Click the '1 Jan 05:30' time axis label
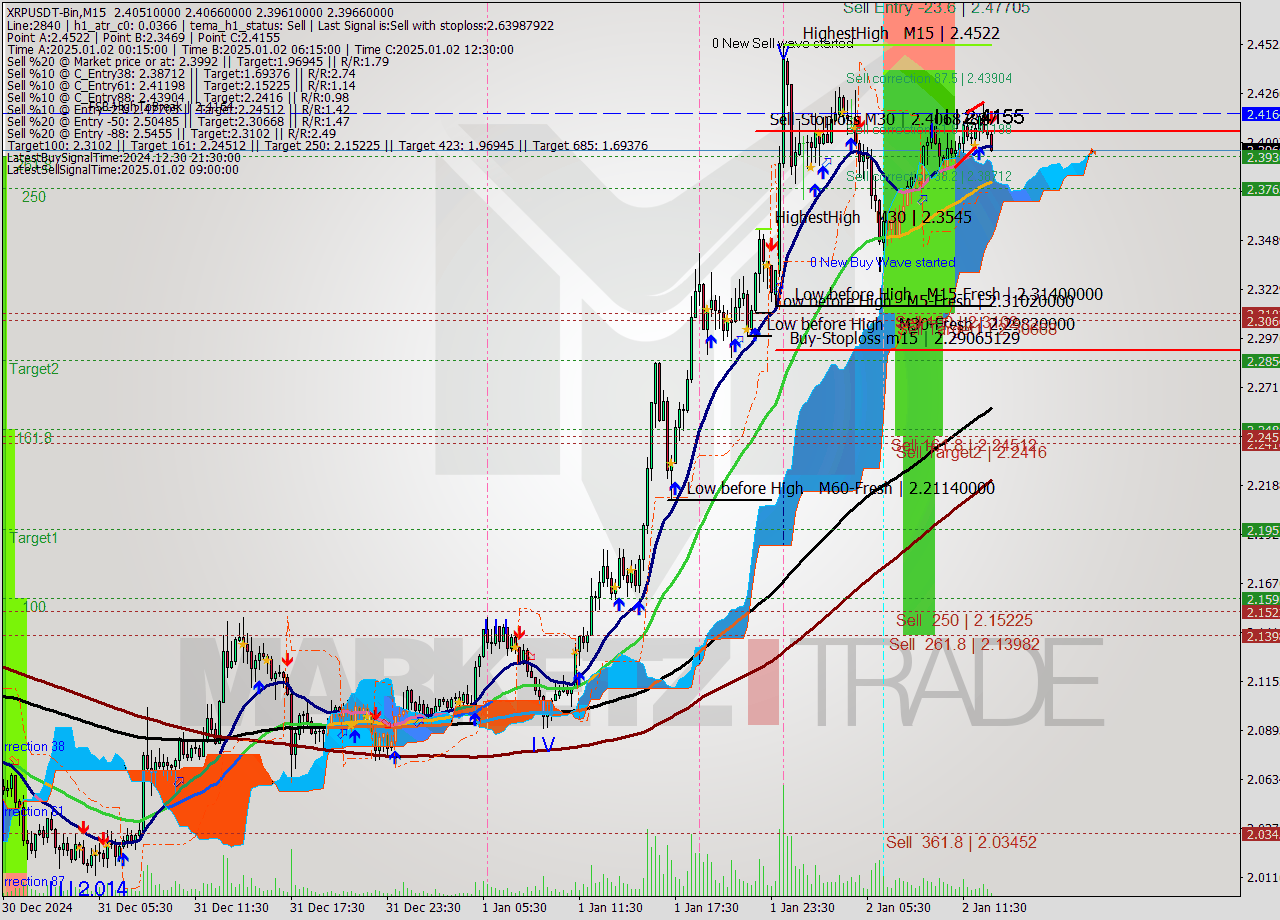The height and width of the screenshot is (920, 1280). pos(515,908)
